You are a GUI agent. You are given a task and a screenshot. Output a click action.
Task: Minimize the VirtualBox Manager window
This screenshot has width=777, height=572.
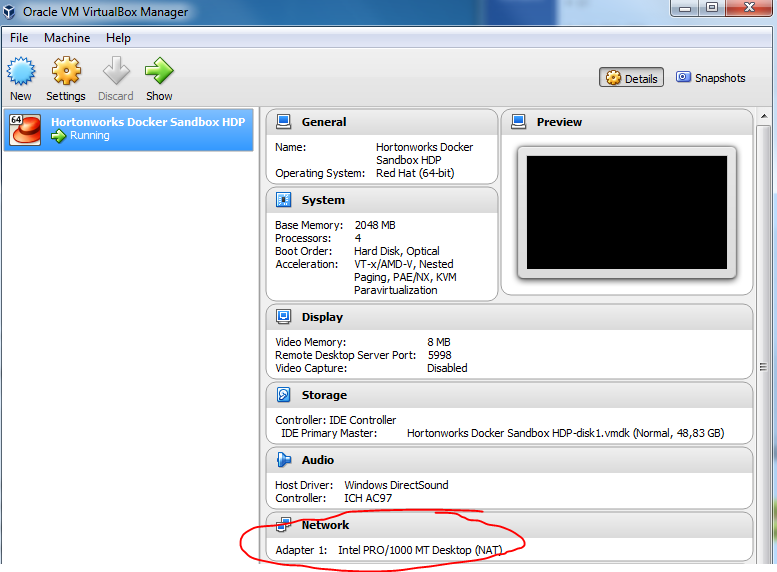685,7
